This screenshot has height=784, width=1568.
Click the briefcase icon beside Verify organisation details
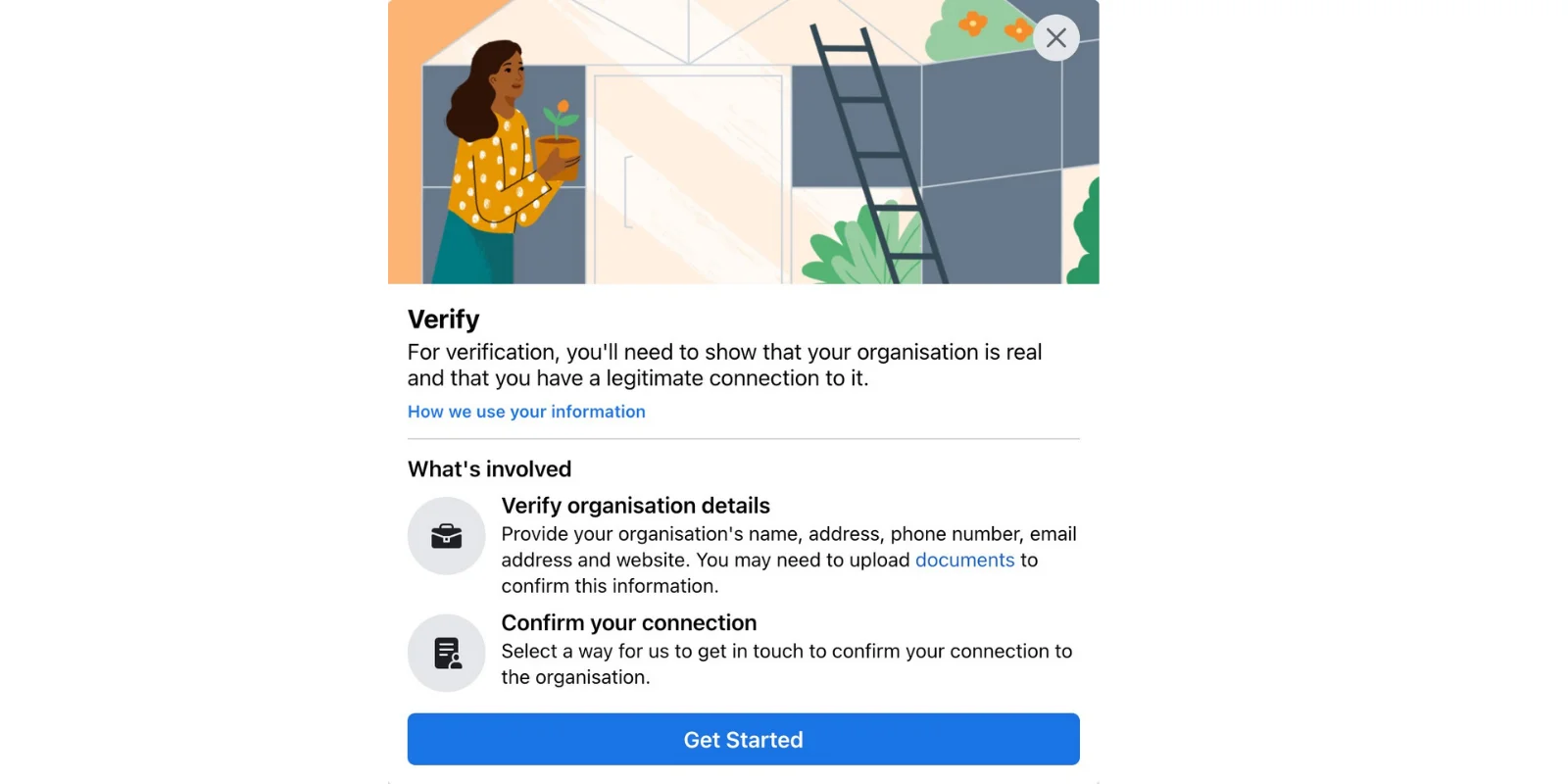446,536
